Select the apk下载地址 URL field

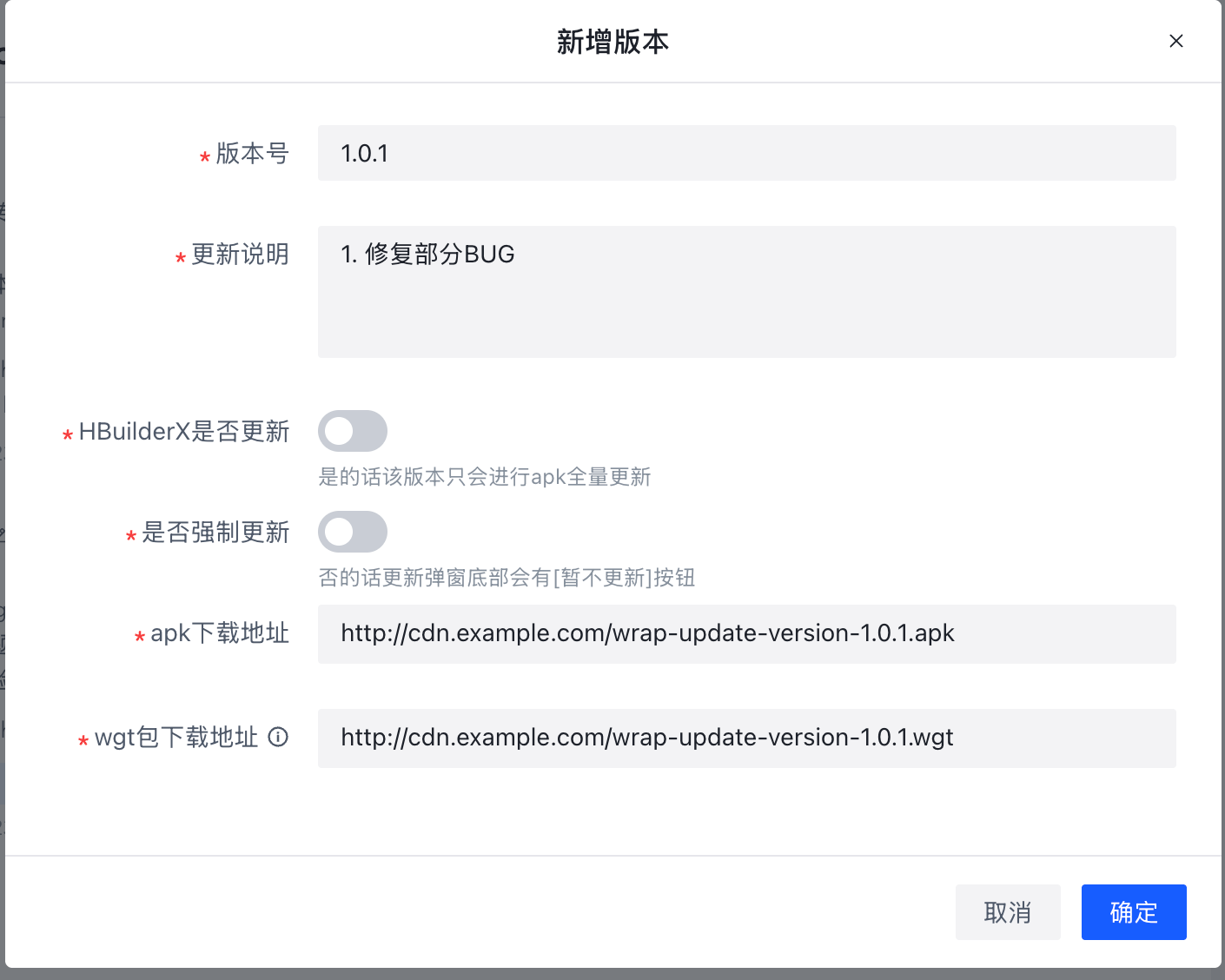[746, 634]
